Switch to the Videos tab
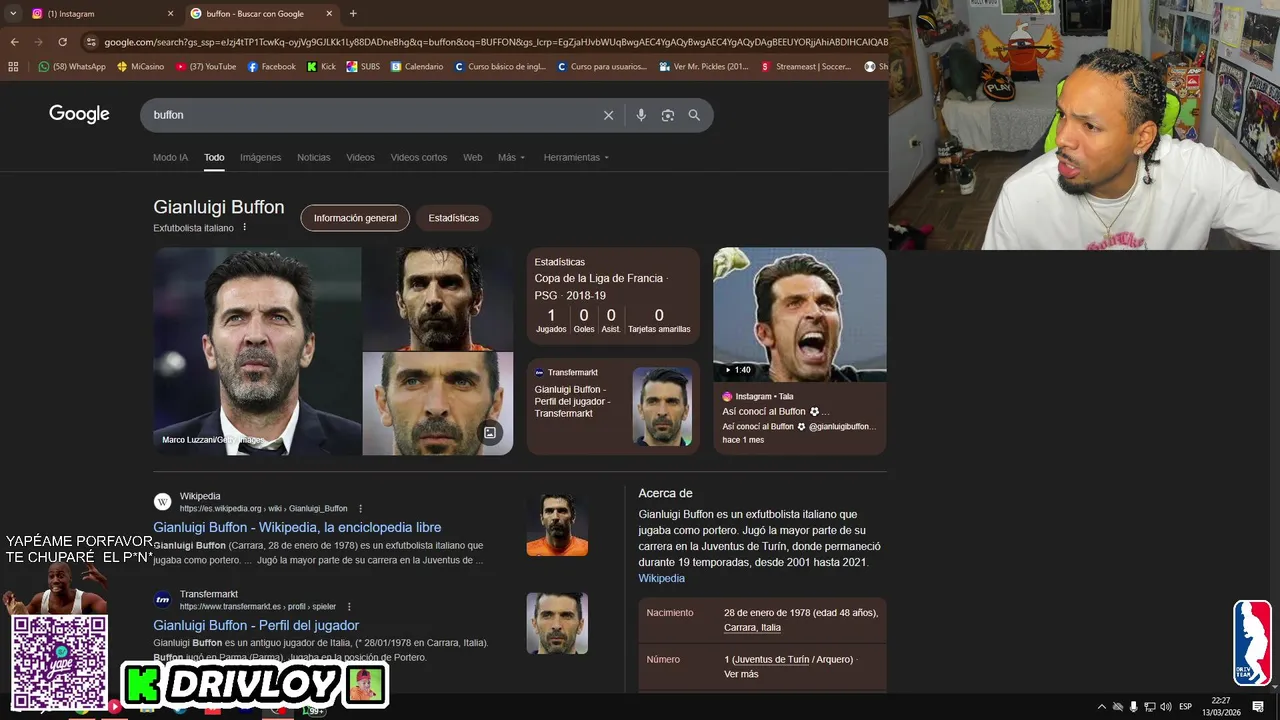The width and height of the screenshot is (1280, 720). (360, 157)
